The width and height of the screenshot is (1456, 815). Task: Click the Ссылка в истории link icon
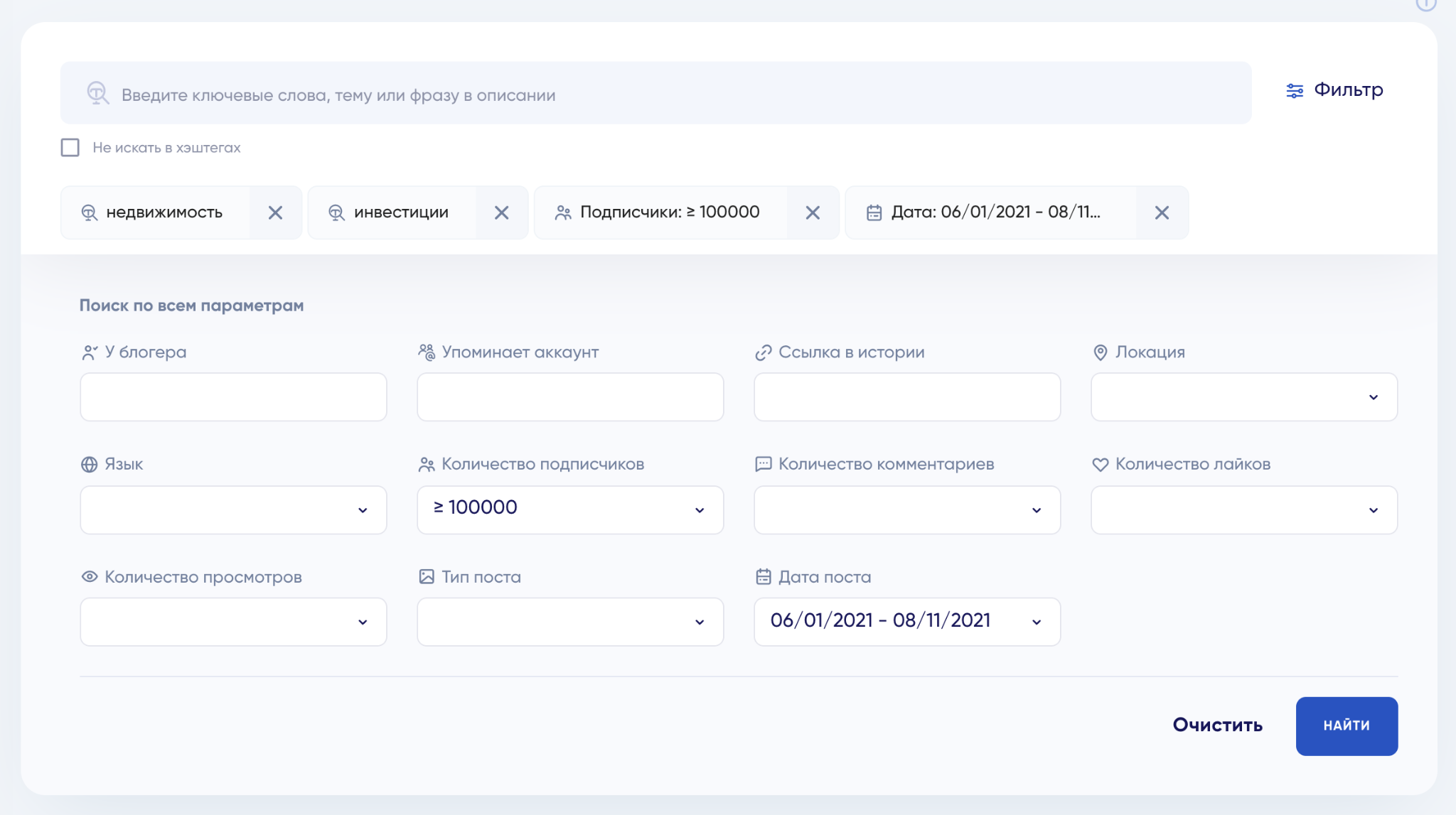click(x=764, y=352)
